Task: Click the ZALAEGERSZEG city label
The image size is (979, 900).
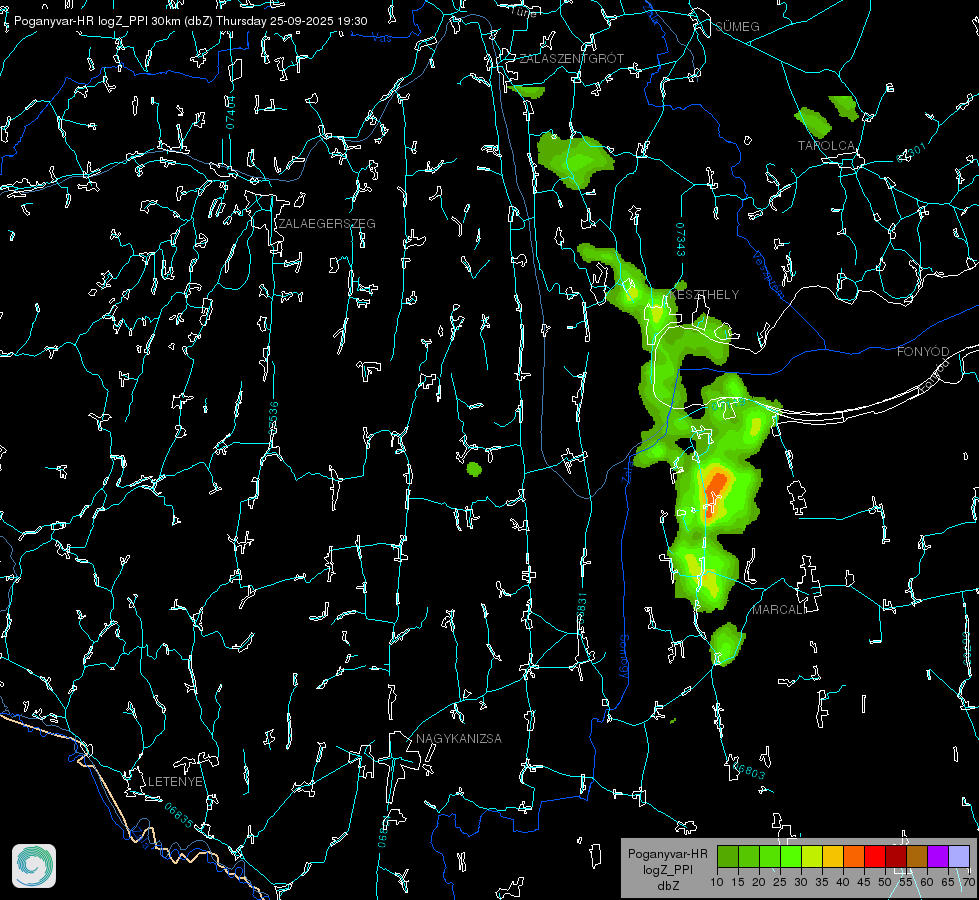Action: 327,224
